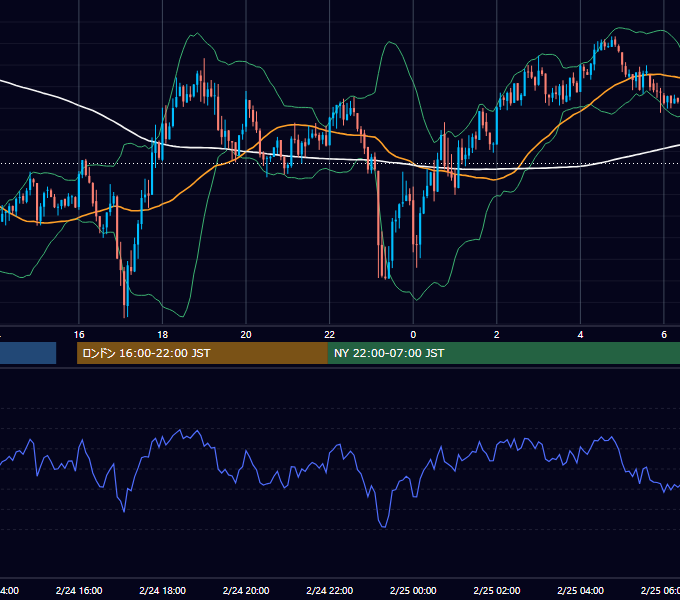Click the 2/24 18:00 date label on the oscillator axis

coord(163,590)
